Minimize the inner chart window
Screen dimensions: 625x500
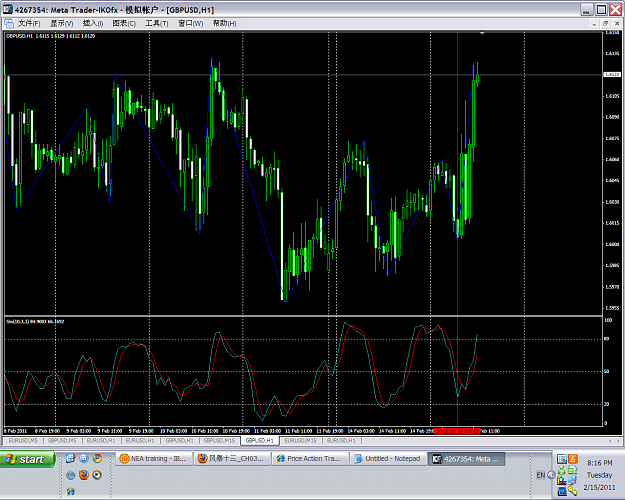pos(594,24)
